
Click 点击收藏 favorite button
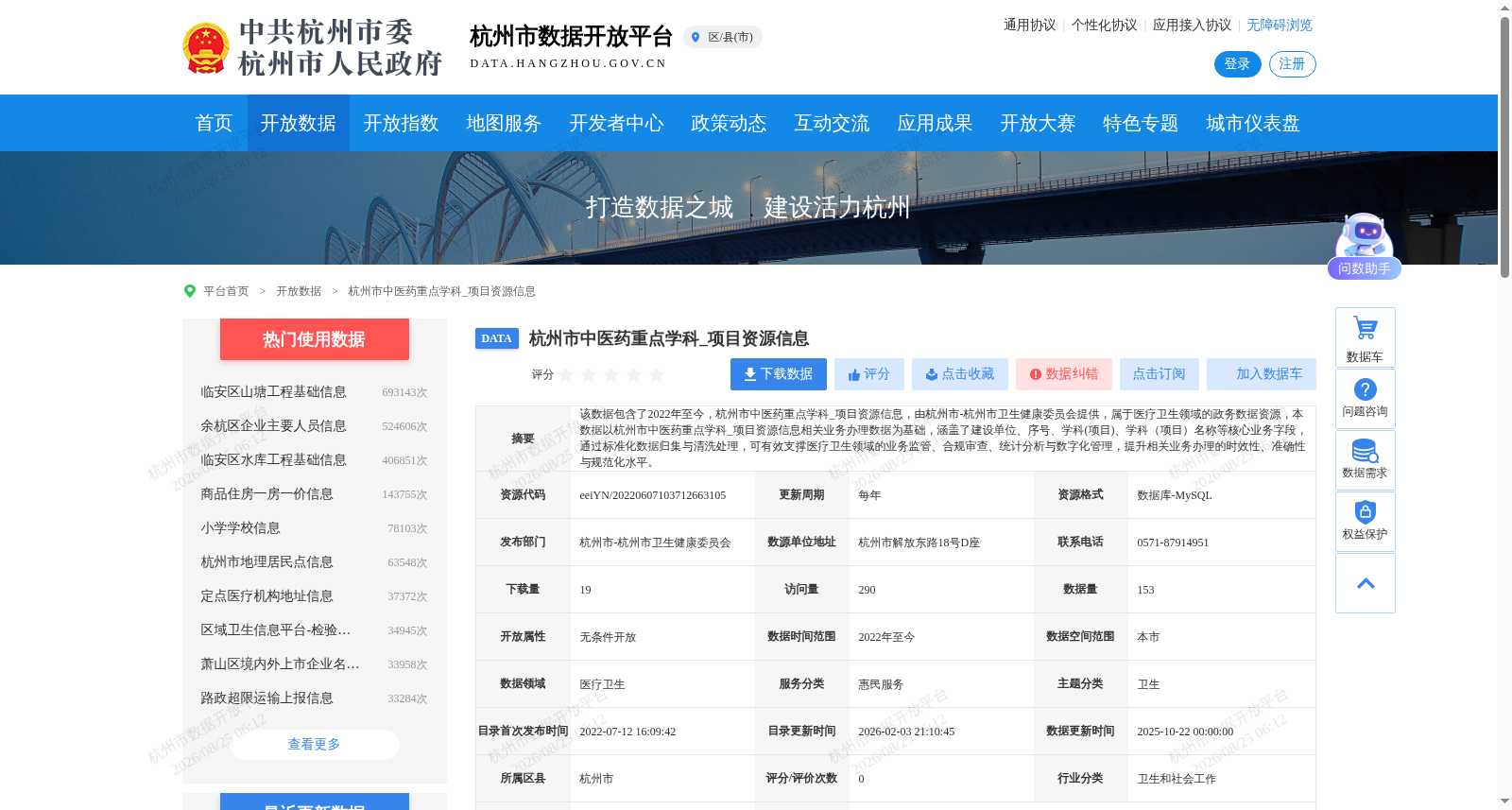pyautogui.click(x=960, y=374)
